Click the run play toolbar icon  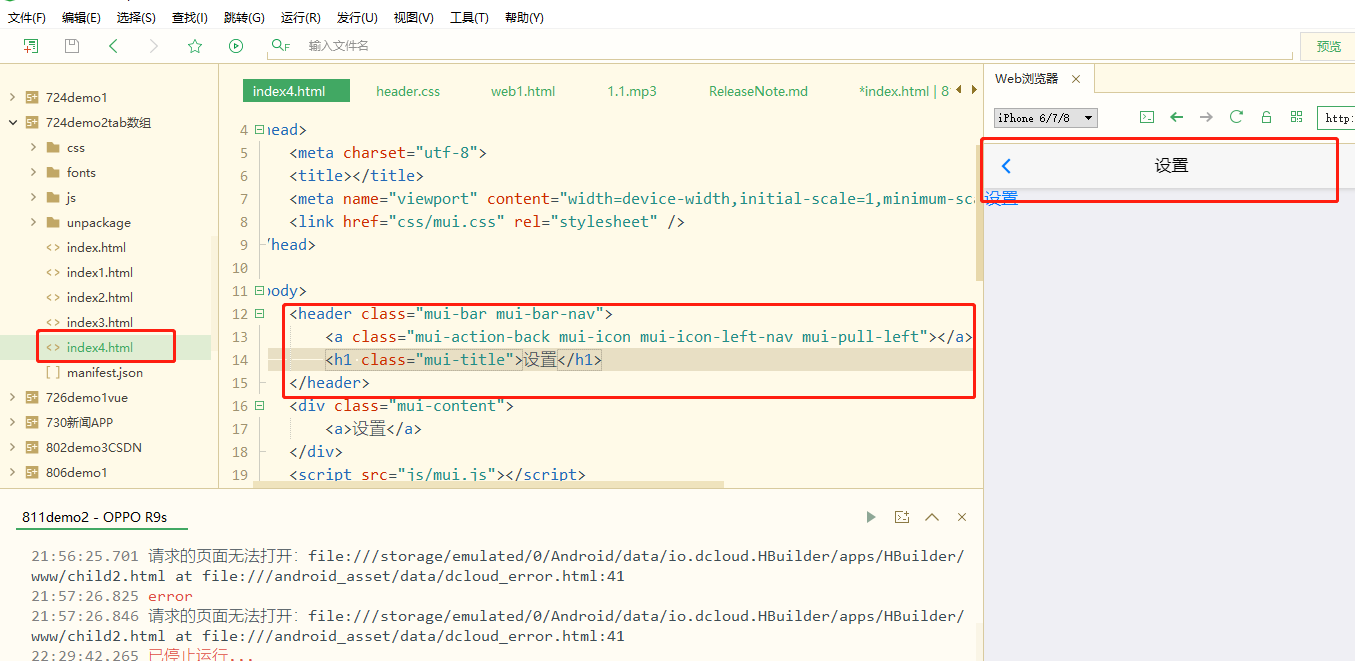pyautogui.click(x=236, y=46)
